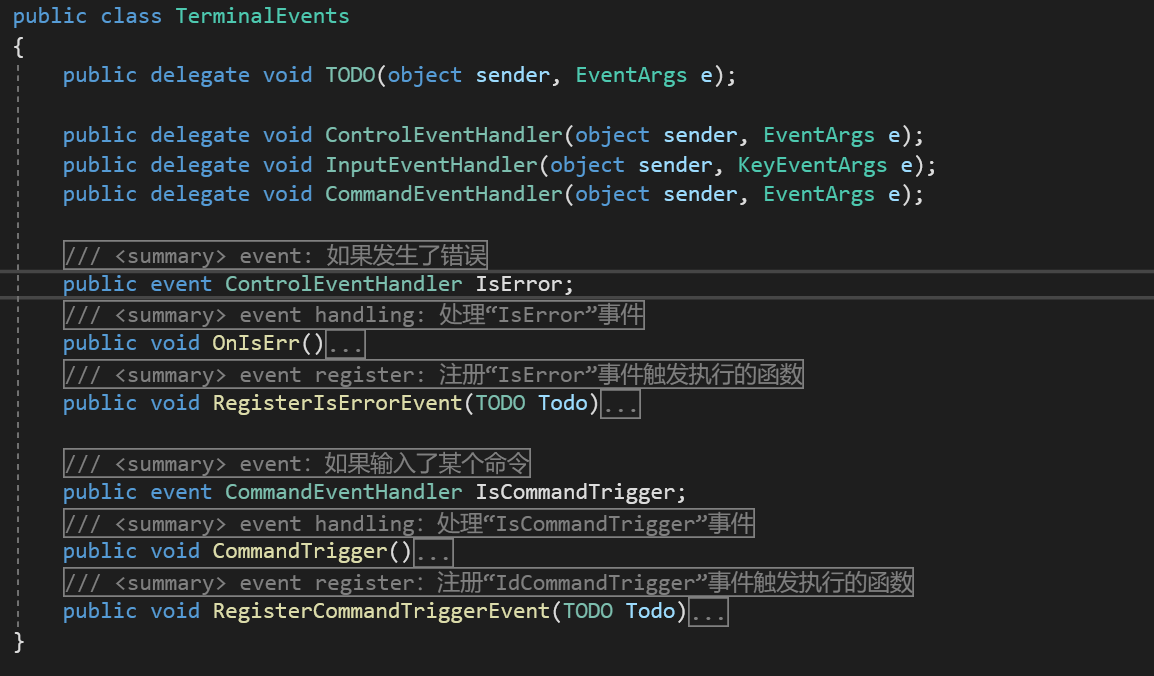
Task: Click the ControlEventHandler delegate declaration name
Action: 444,135
